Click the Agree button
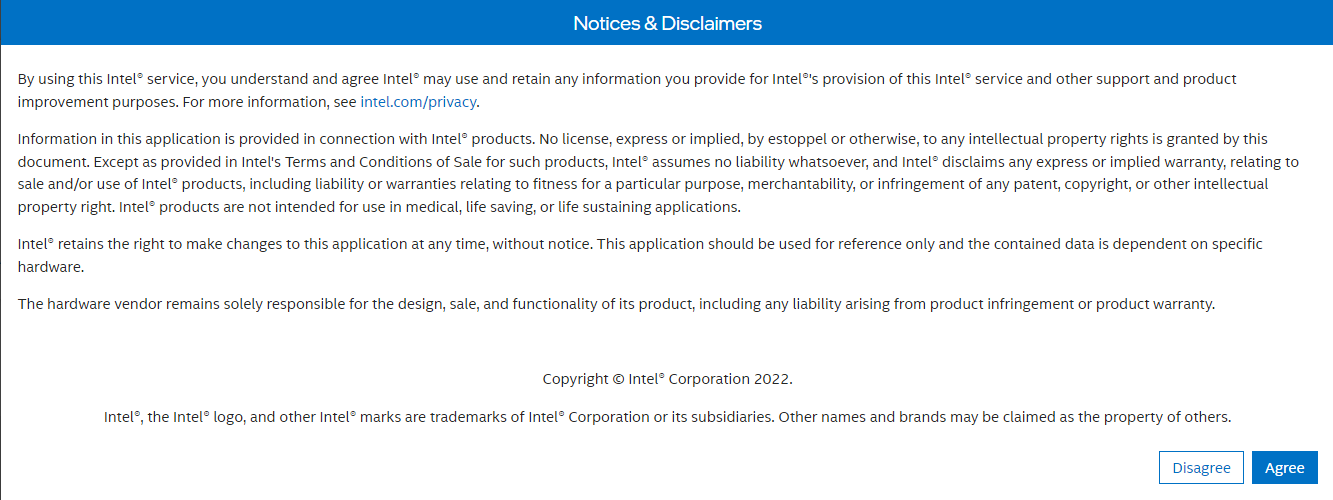Image resolution: width=1333 pixels, height=500 pixels. 1284,467
